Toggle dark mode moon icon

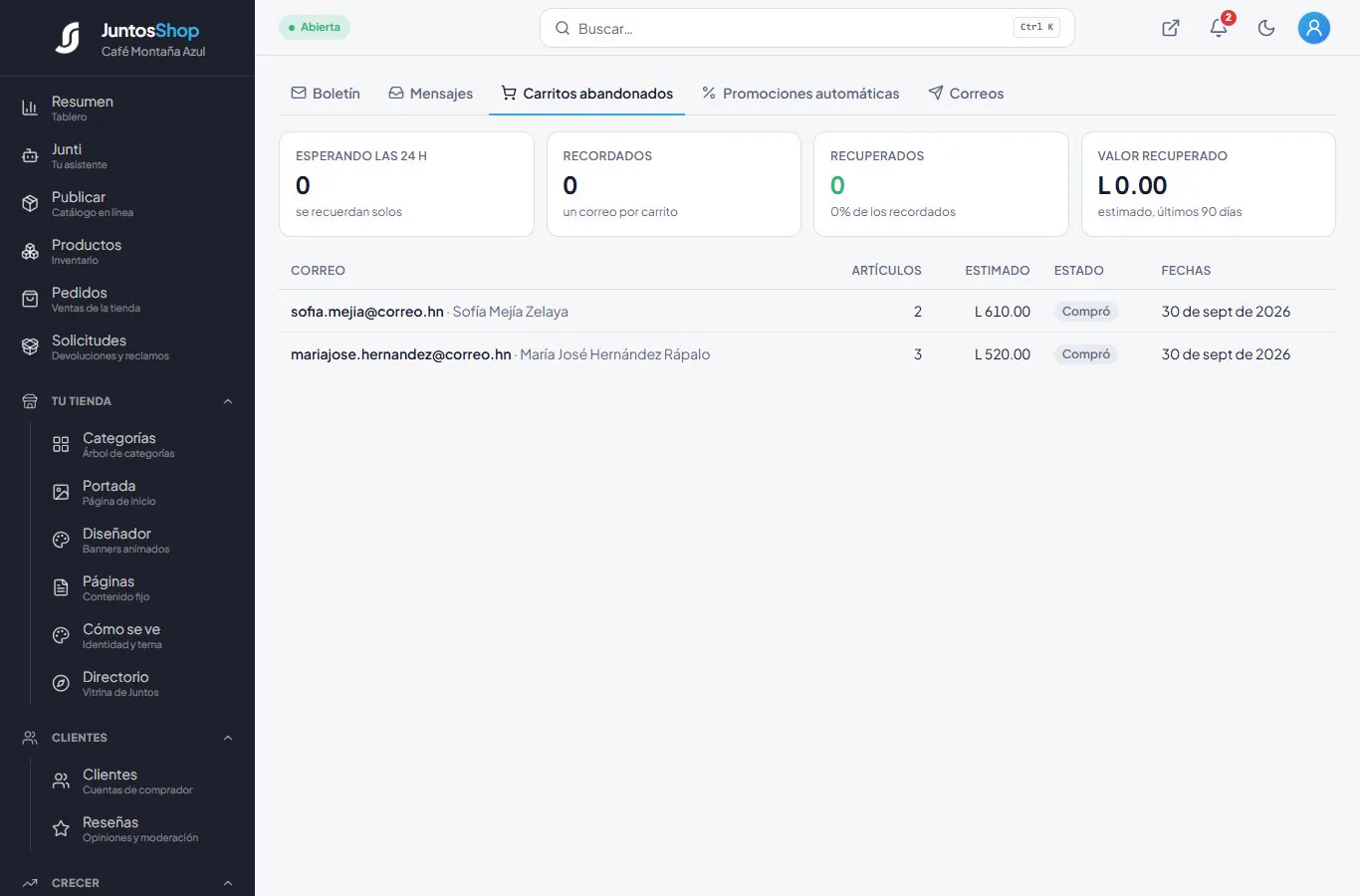[x=1266, y=28]
